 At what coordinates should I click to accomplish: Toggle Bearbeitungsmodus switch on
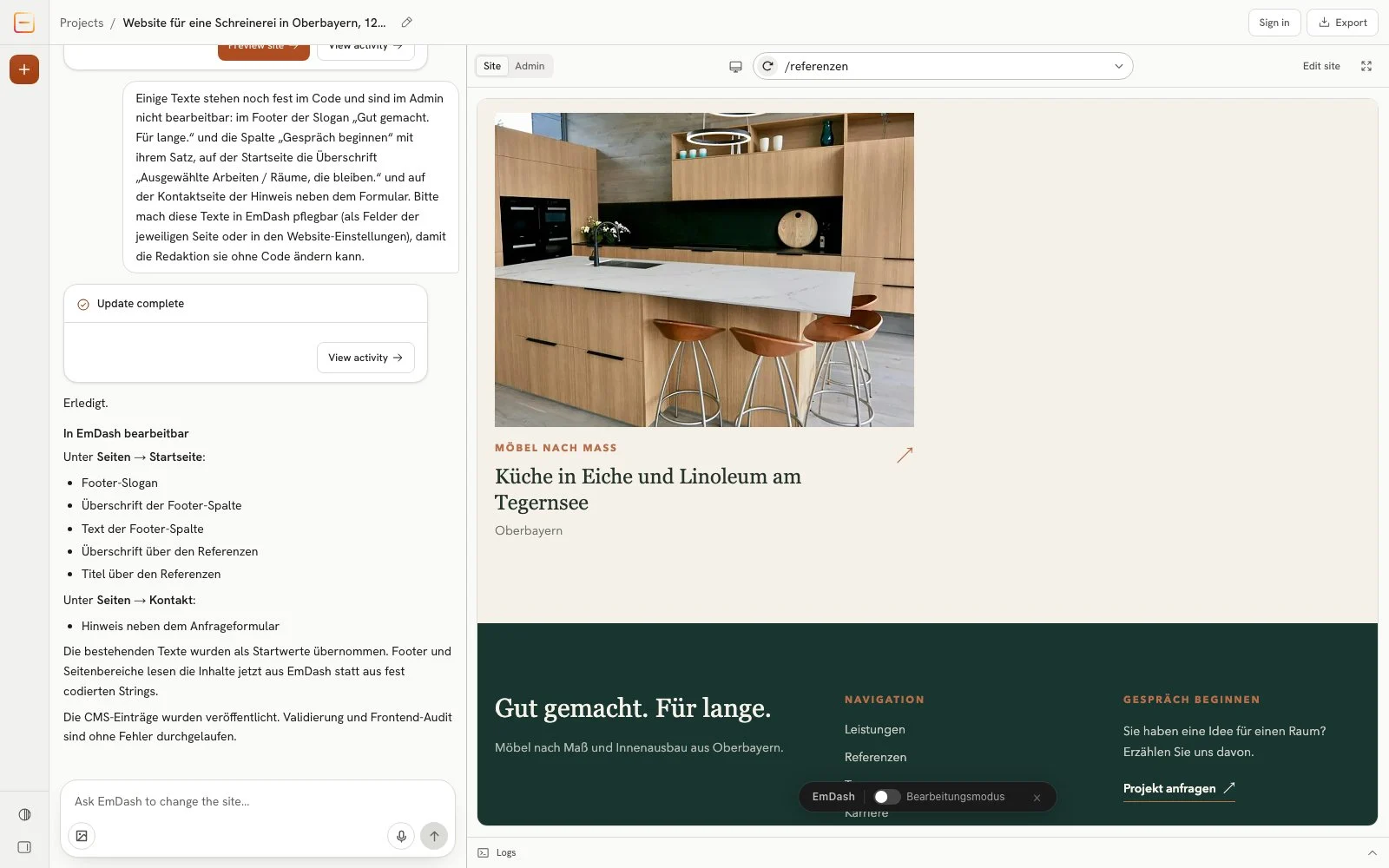coord(886,797)
